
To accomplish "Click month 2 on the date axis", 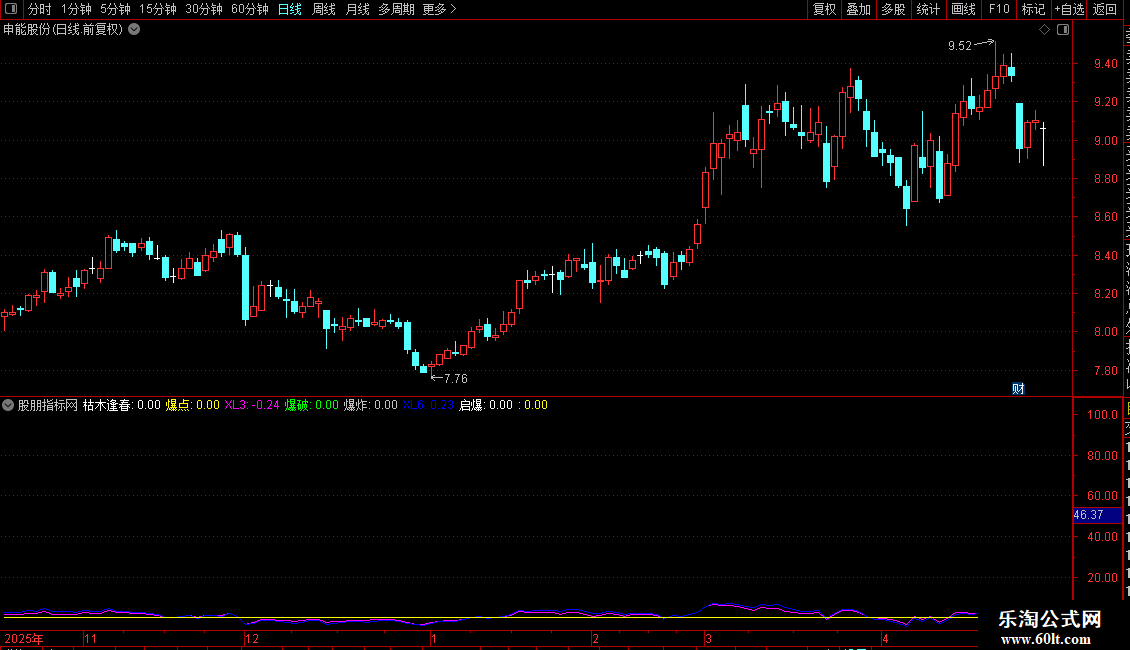I will pos(595,638).
